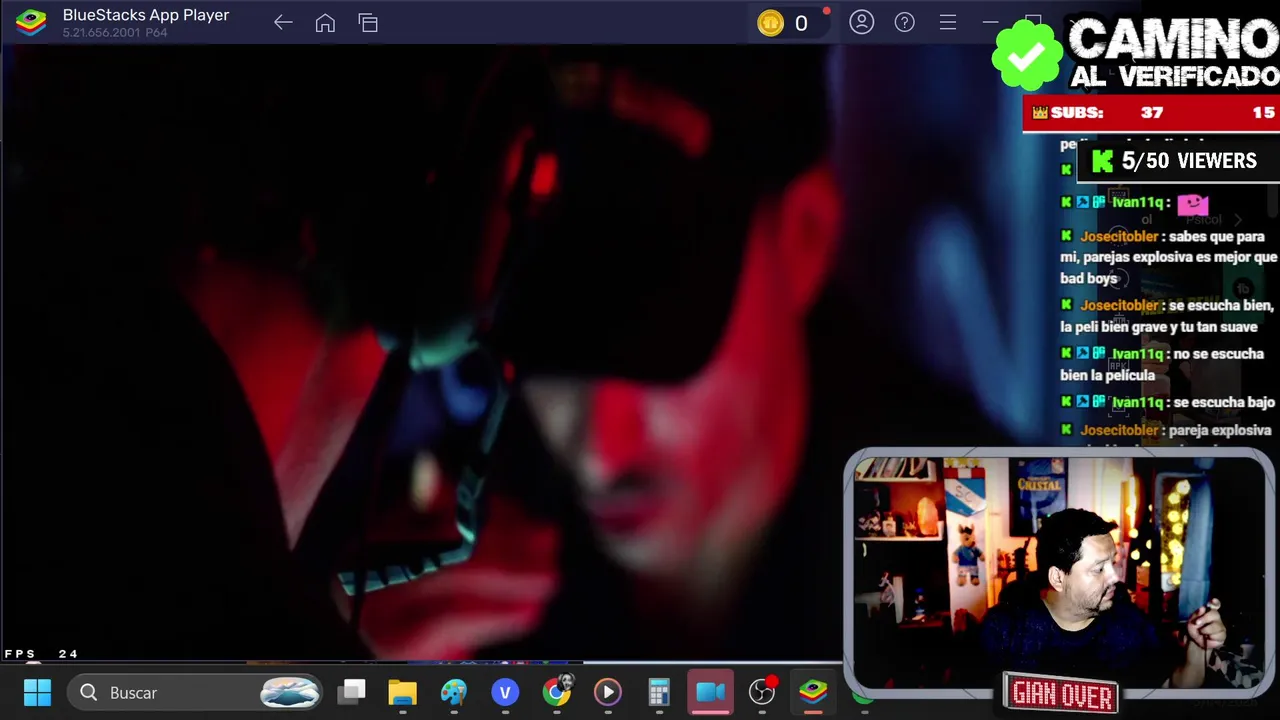Open the Windows Start menu
Screen dimensions: 1280x720
37,692
